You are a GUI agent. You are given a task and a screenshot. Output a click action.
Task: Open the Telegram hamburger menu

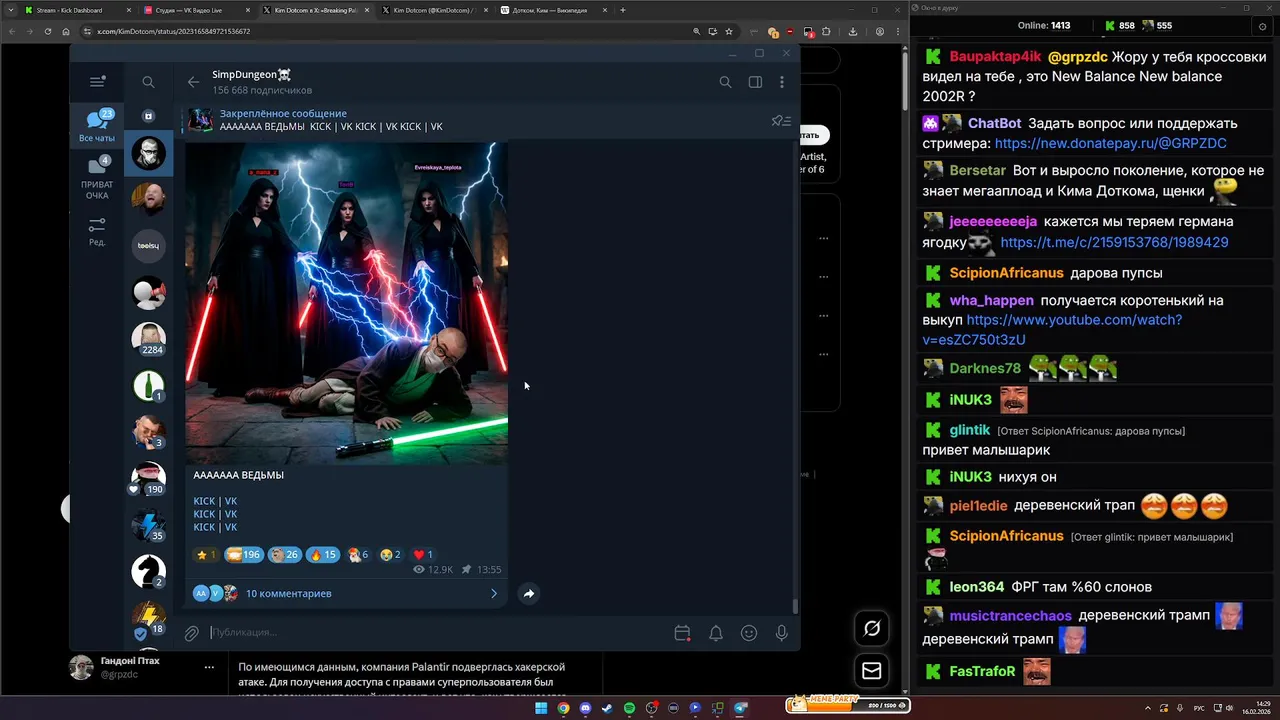tap(97, 82)
